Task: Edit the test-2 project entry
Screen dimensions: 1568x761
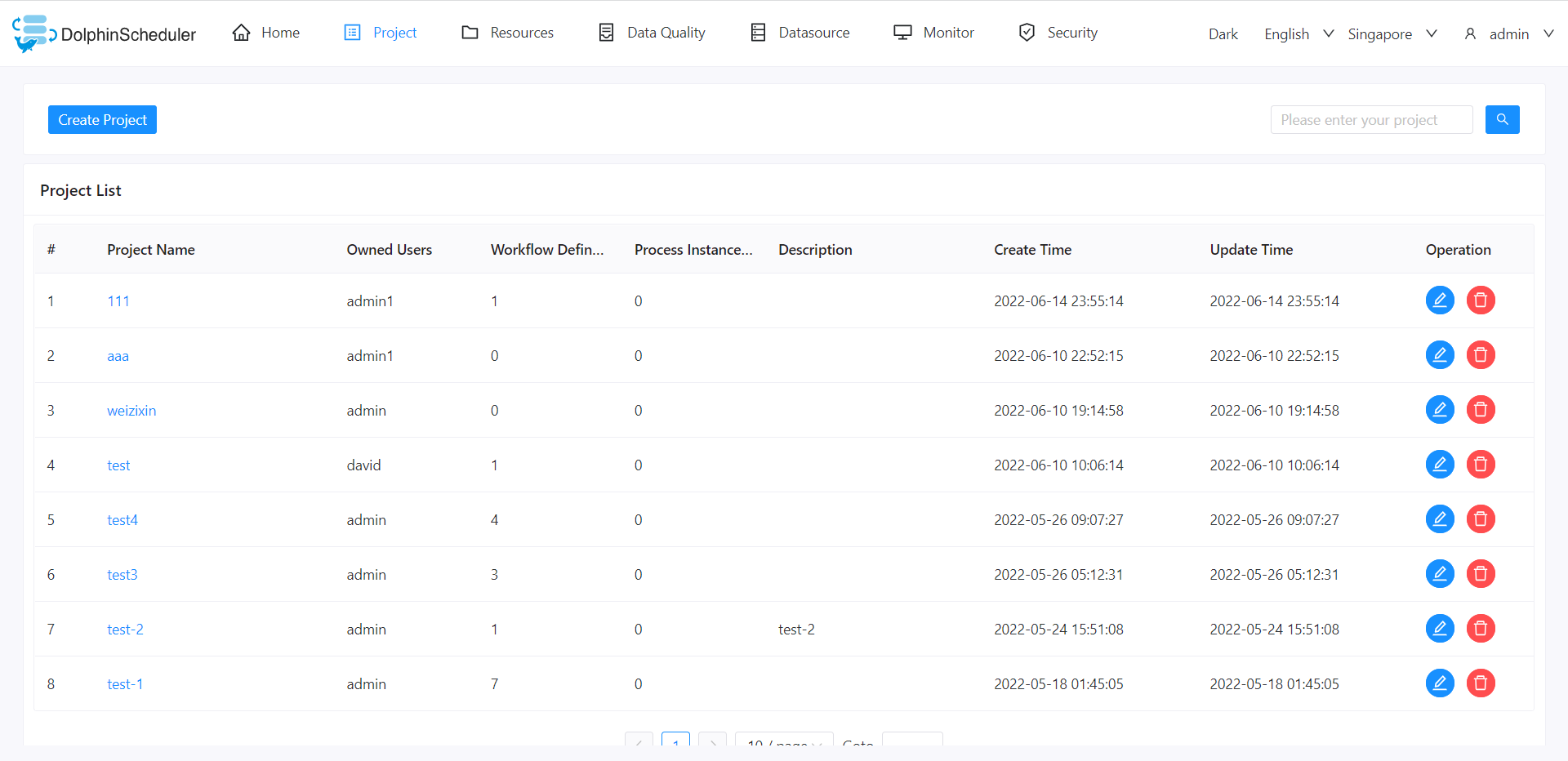Action: click(1440, 629)
